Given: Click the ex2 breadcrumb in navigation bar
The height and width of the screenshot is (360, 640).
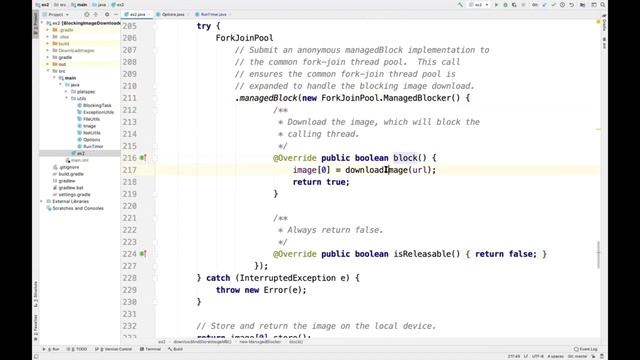Looking at the screenshot, I should 42,5.
